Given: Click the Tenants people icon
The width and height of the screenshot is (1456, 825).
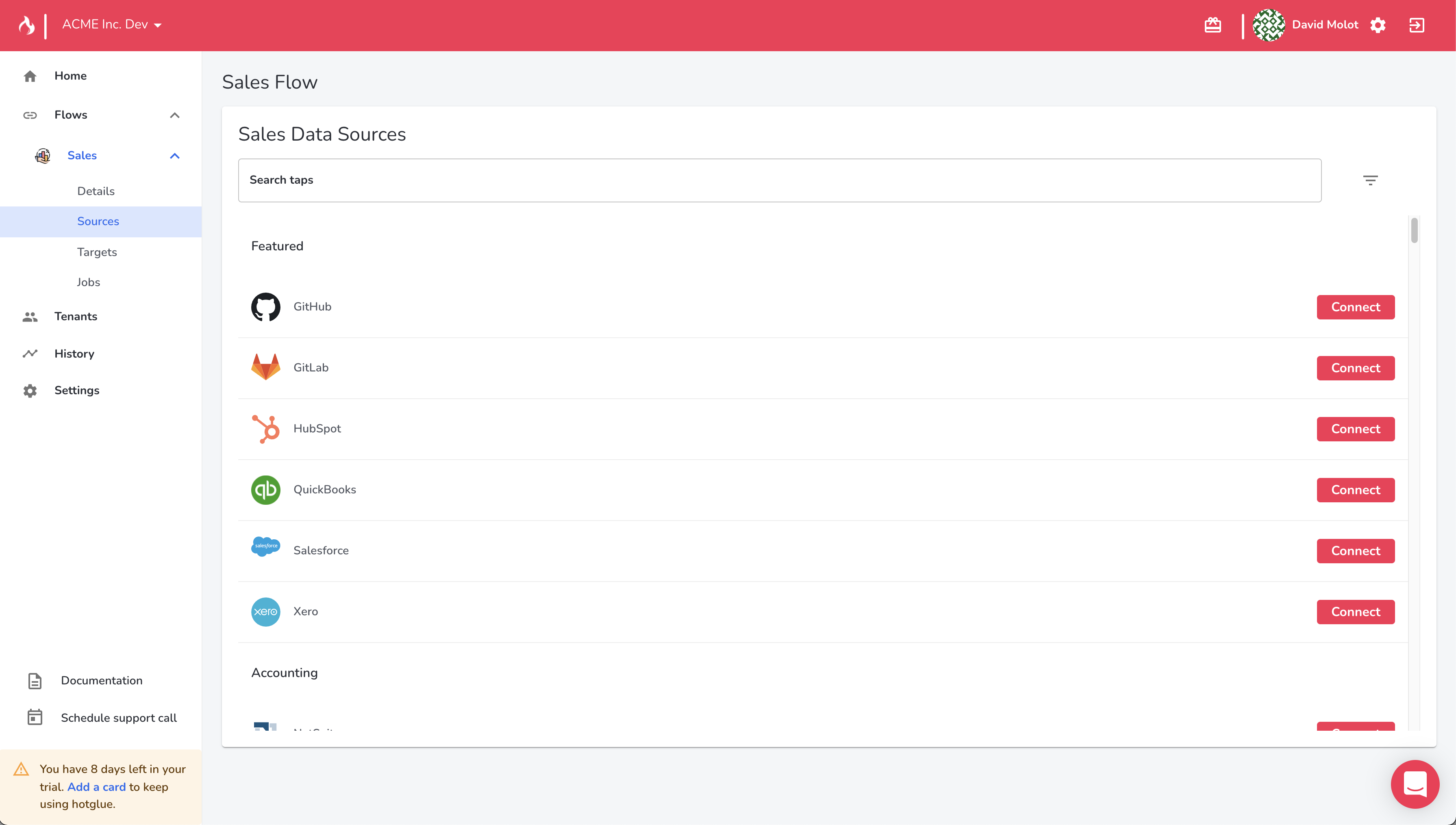Looking at the screenshot, I should [30, 317].
